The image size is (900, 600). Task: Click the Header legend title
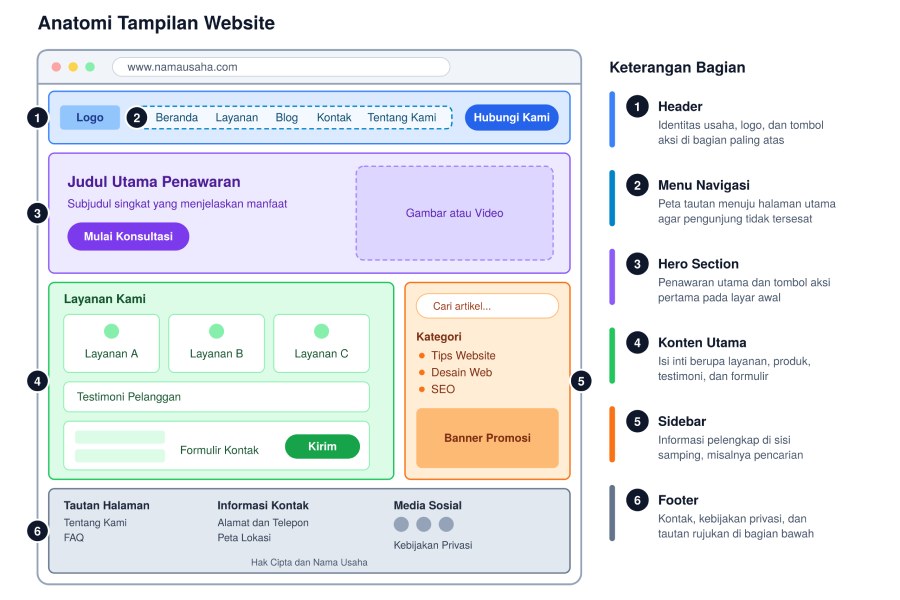click(x=680, y=106)
